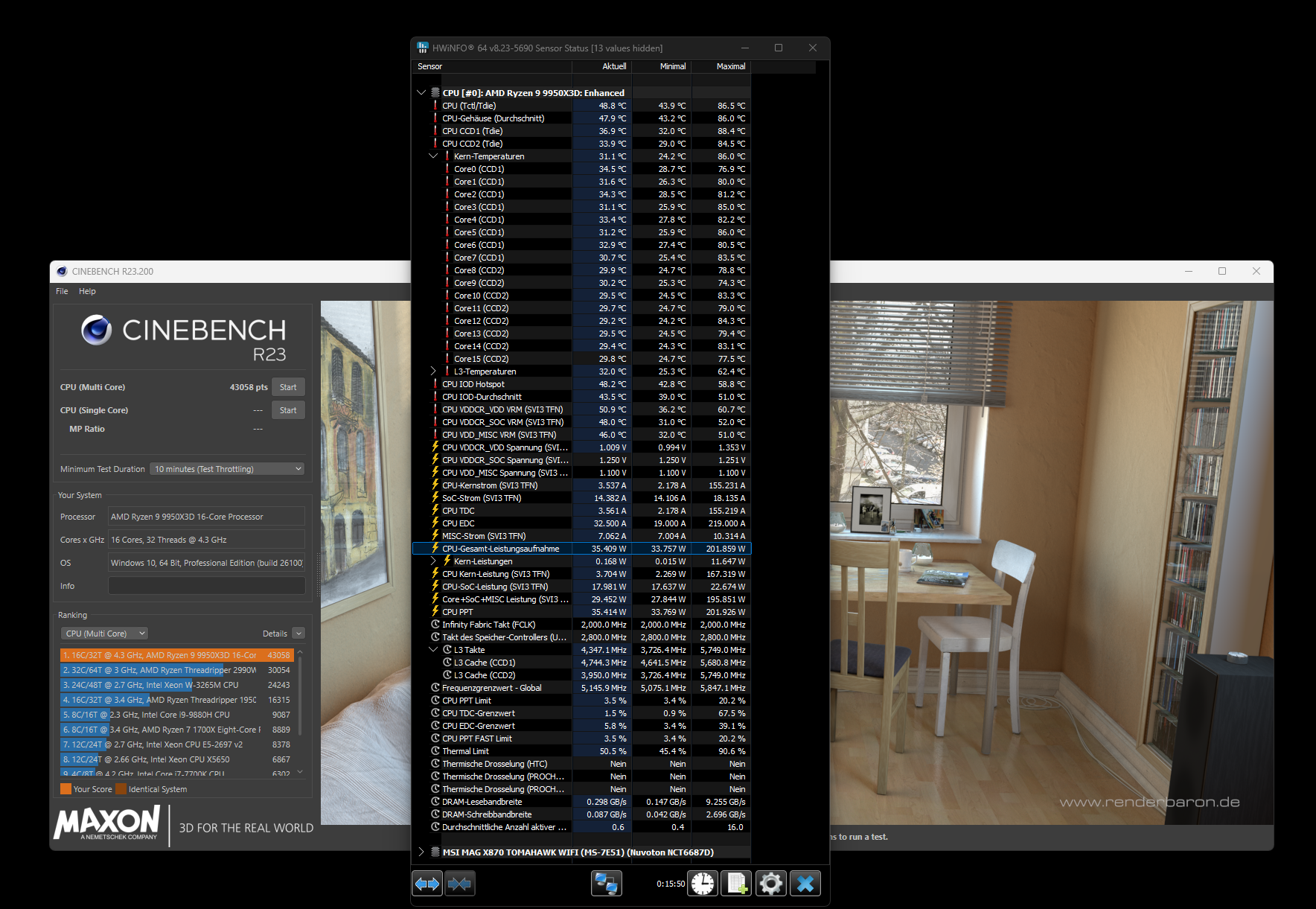Open HWiNFO sensor settings gear
Image resolution: width=1316 pixels, height=909 pixels.
[x=771, y=884]
